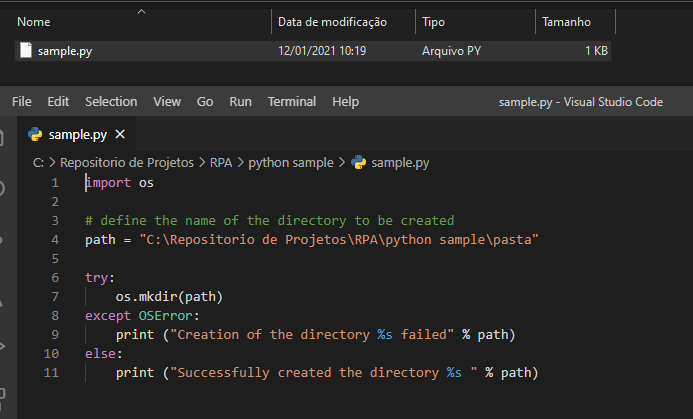Click line number 7 in the editor gutter
Viewport: 693px width, 419px height.
pos(55,297)
